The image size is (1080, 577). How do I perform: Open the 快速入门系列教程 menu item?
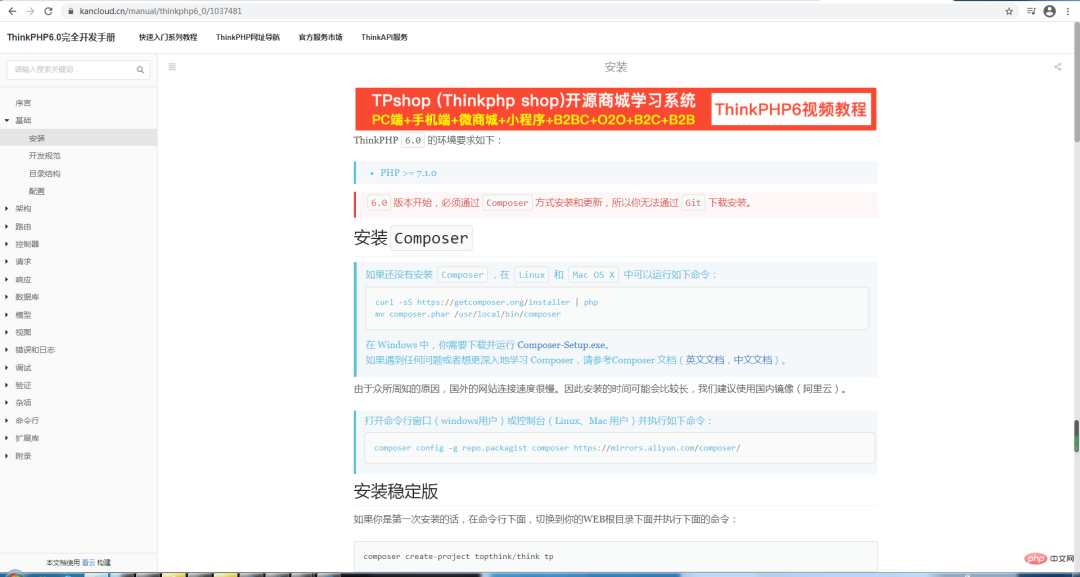[x=166, y=36]
